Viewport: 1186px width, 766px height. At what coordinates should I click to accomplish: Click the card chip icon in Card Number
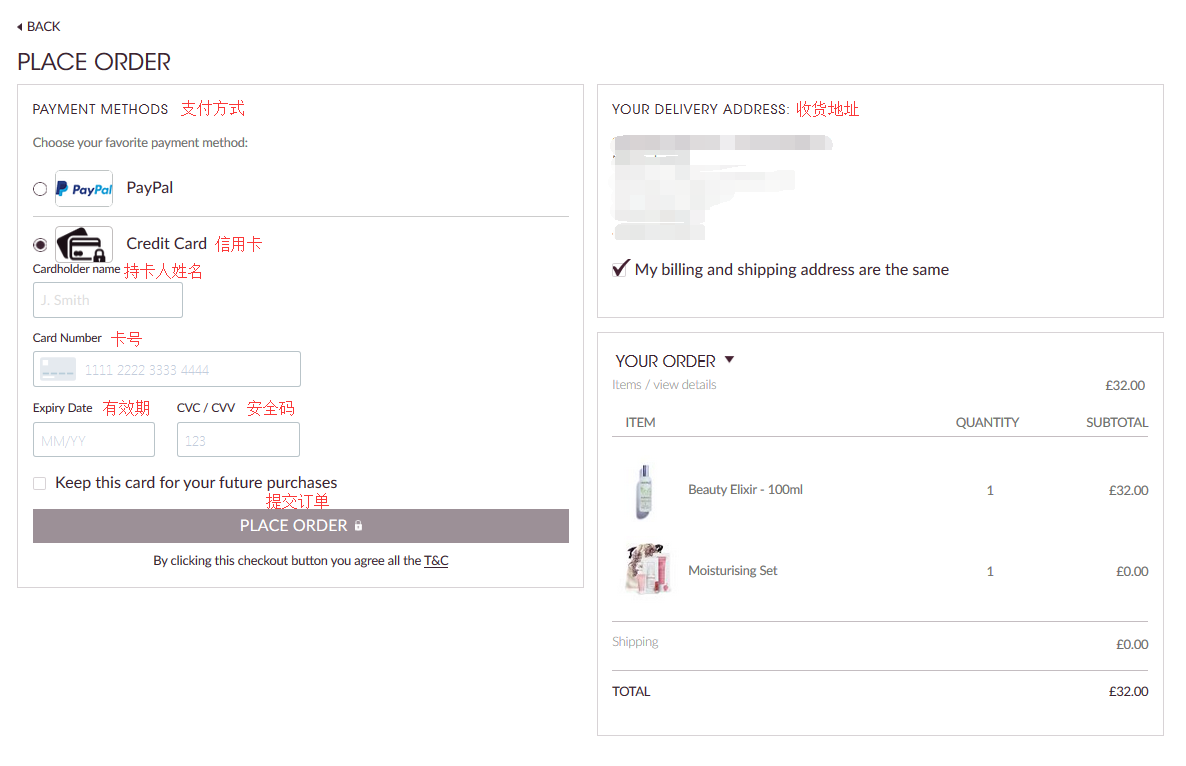pyautogui.click(x=58, y=369)
